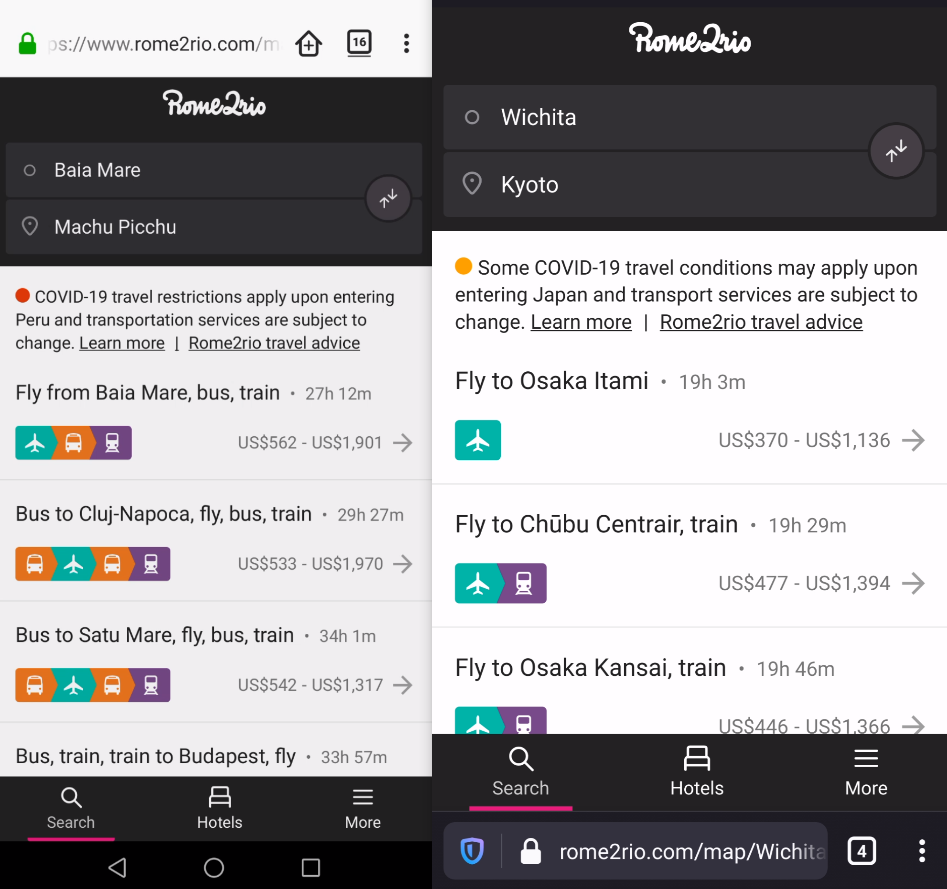This screenshot has height=889, width=947.
Task: Open arrow next to US$542 - US$1,317
Action: click(403, 685)
